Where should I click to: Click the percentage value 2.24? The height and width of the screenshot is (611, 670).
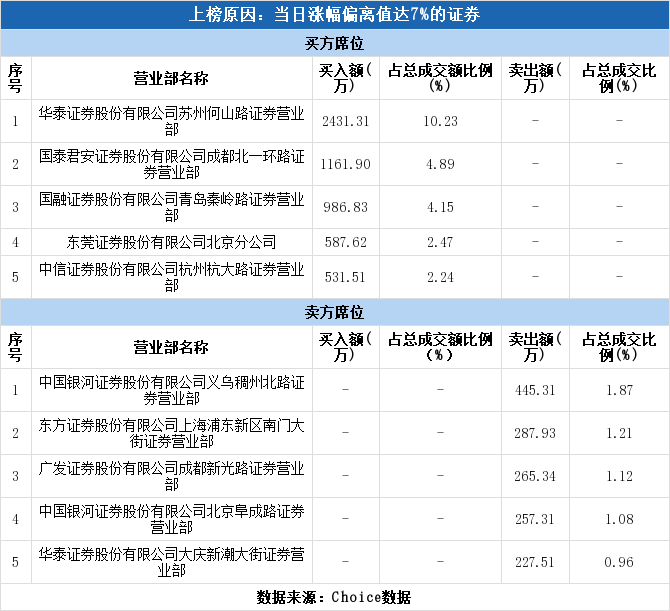(440, 277)
